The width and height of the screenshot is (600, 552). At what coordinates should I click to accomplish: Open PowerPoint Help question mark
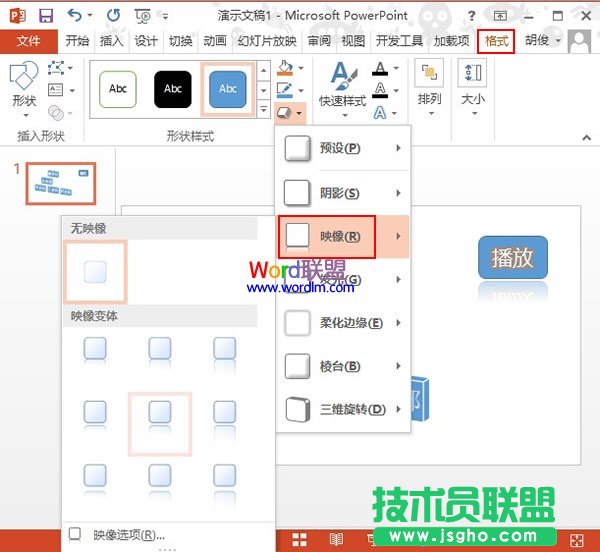(x=472, y=16)
